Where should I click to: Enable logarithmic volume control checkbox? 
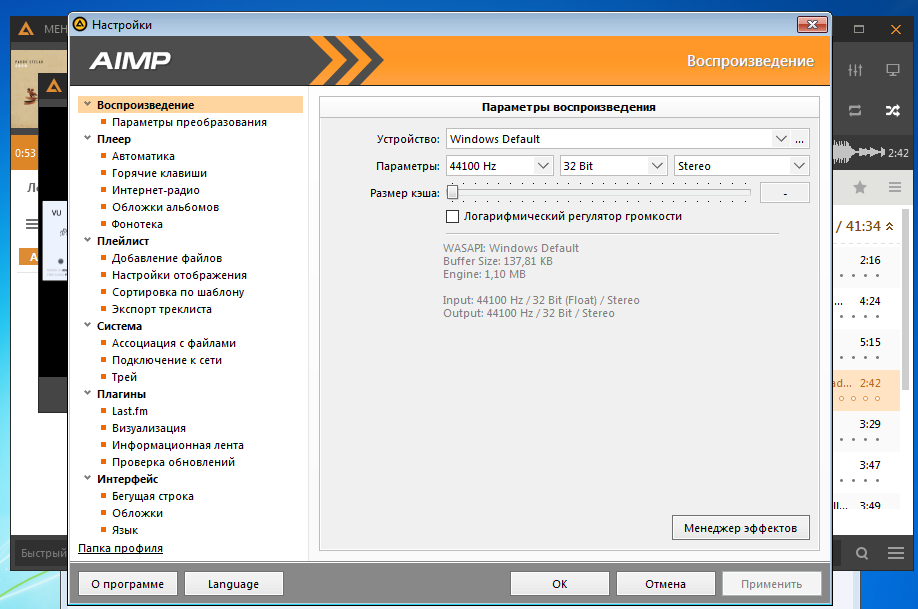pos(452,216)
